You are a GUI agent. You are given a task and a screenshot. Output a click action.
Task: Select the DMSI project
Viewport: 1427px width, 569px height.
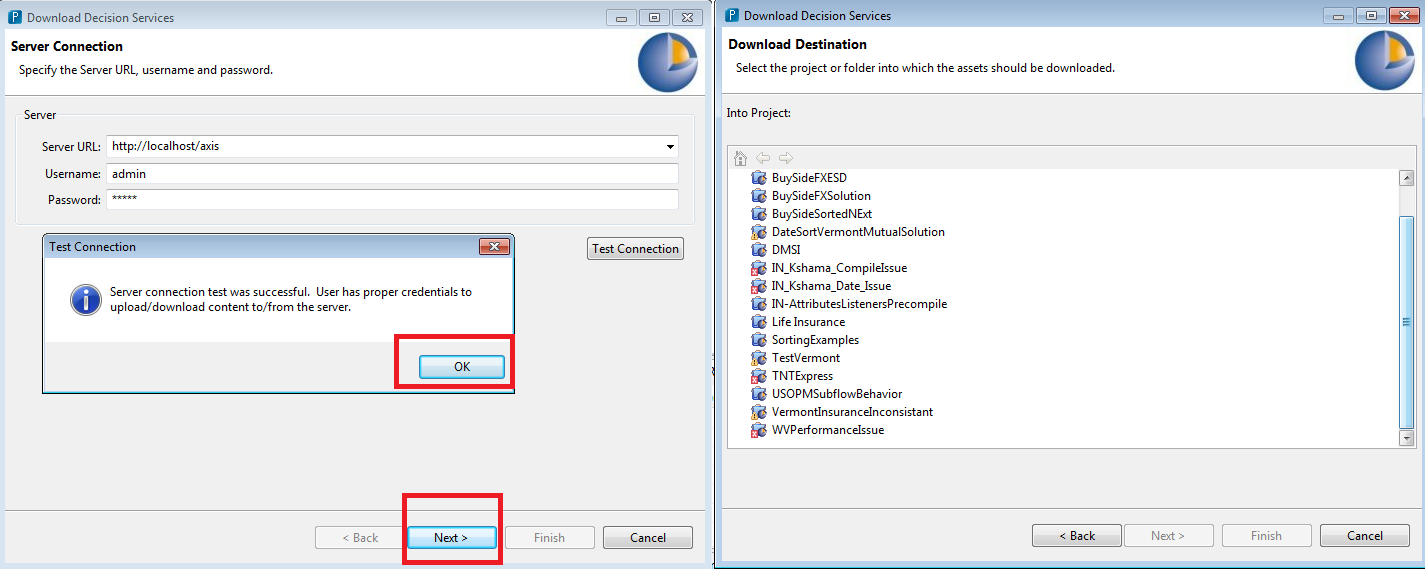coord(786,250)
